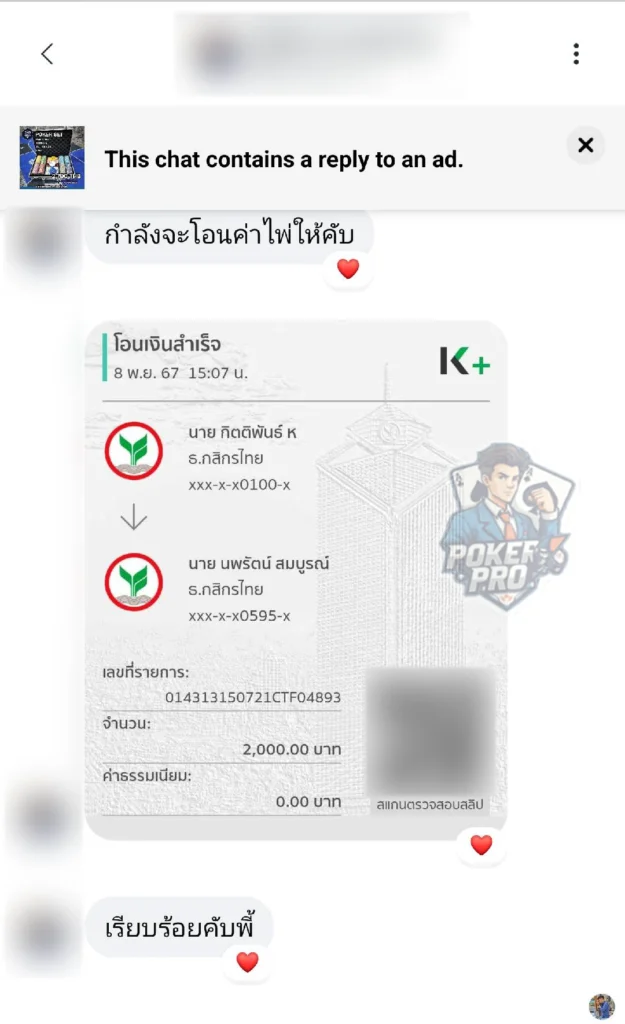Image resolution: width=625 pixels, height=1024 pixels.
Task: Tap heart reaction on last message
Action: [248, 962]
